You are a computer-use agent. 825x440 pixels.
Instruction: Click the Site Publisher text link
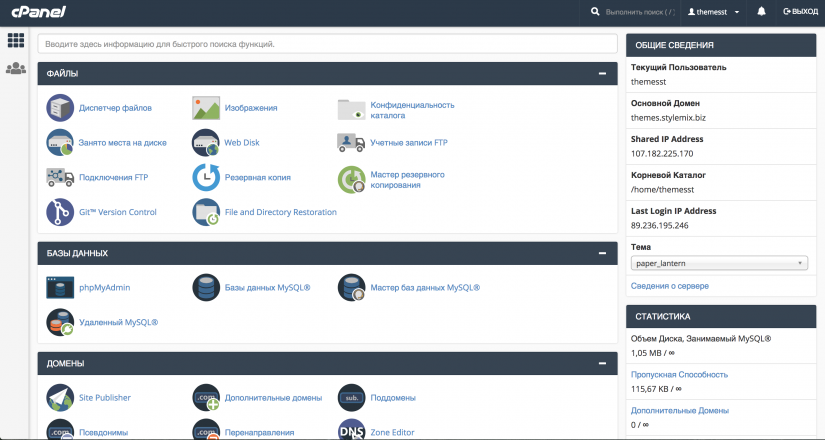coord(105,397)
